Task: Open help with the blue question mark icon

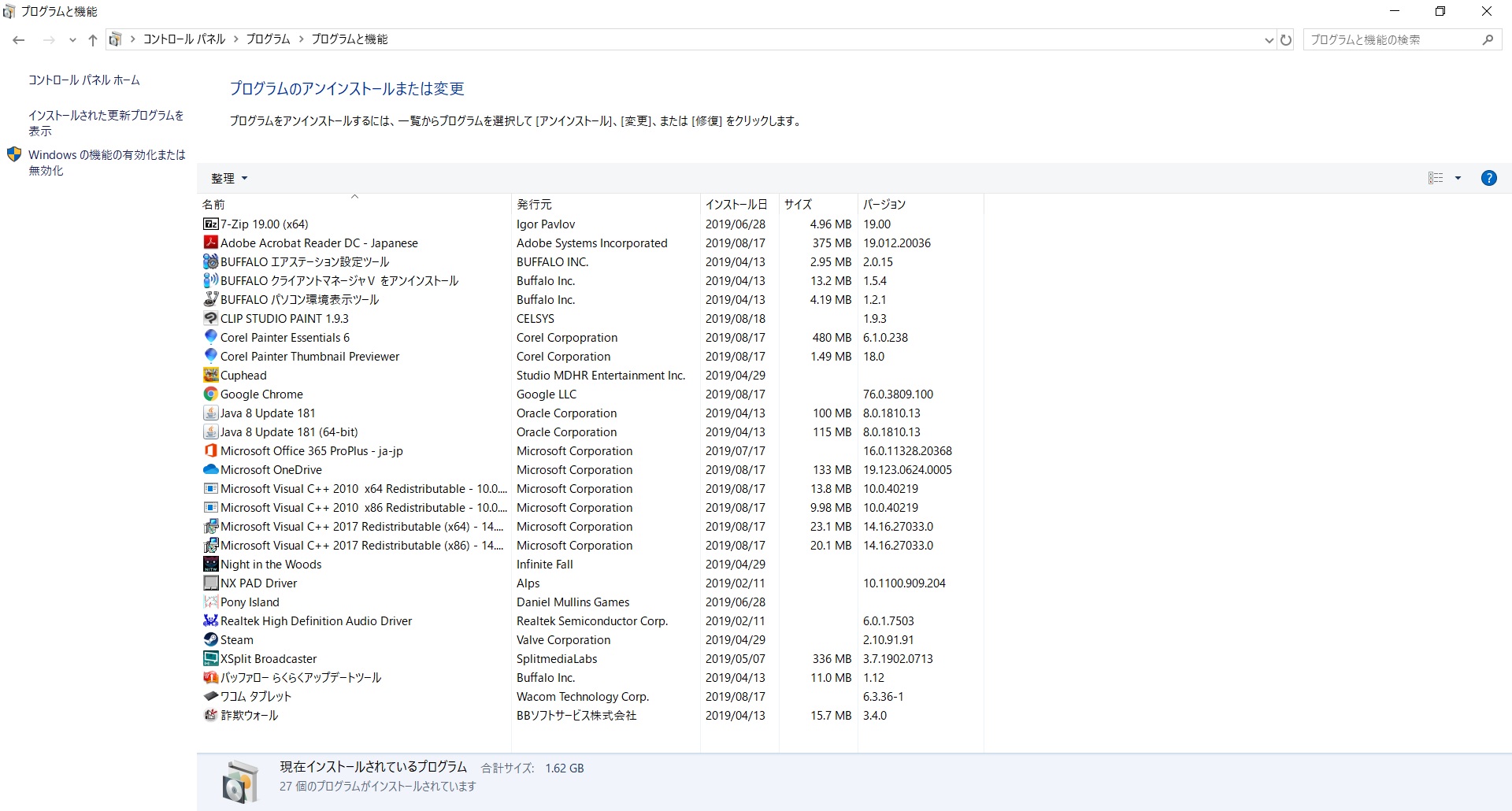Action: (1488, 178)
